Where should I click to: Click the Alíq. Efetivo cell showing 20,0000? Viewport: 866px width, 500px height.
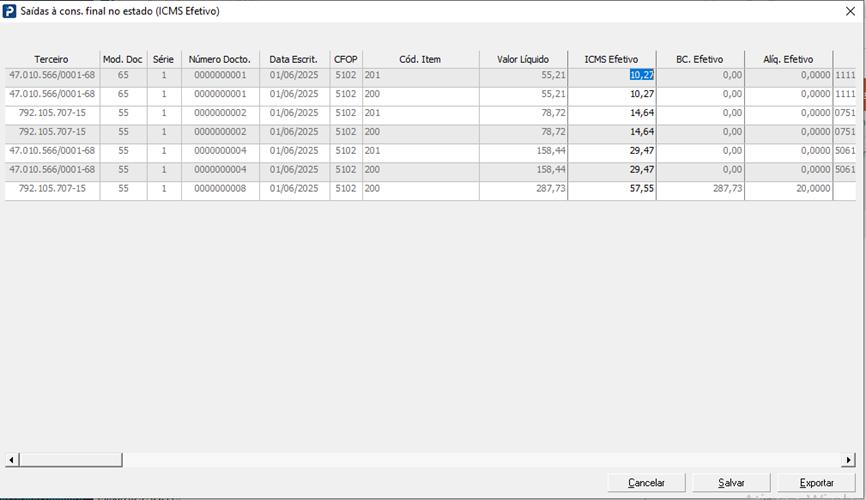(789, 189)
